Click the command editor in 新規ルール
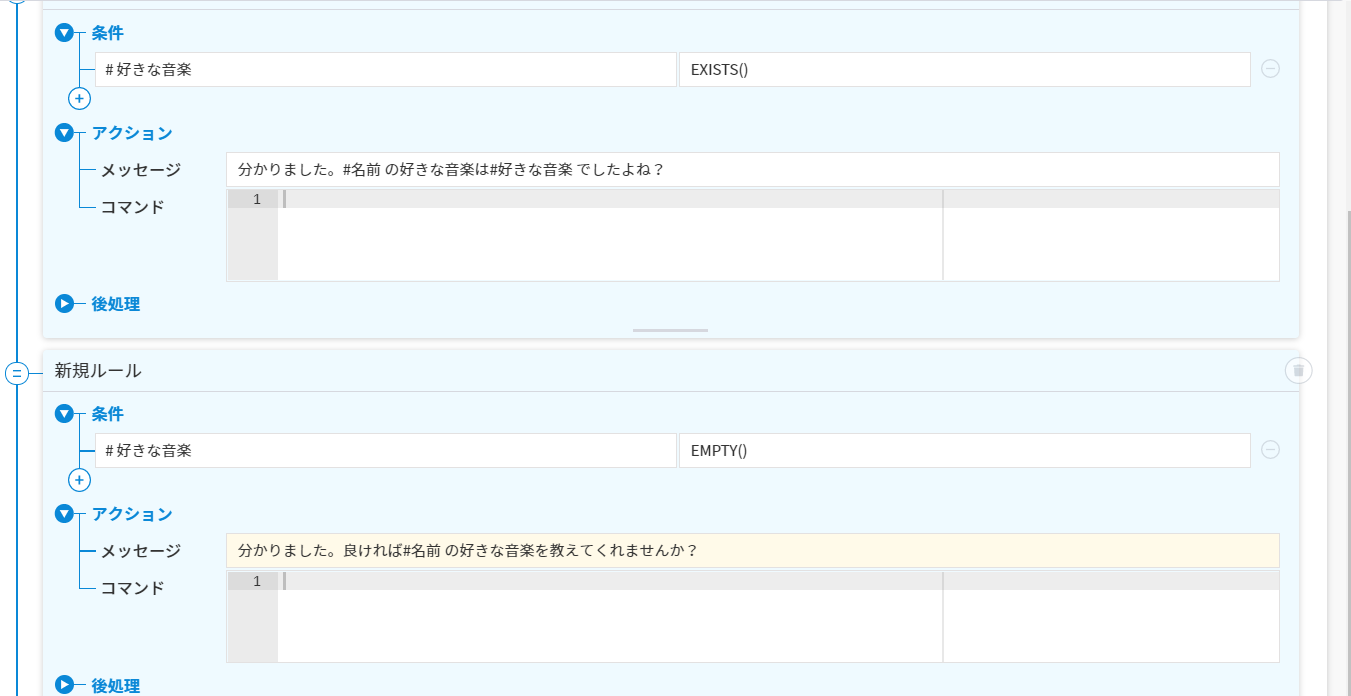This screenshot has width=1351, height=696. point(753,617)
